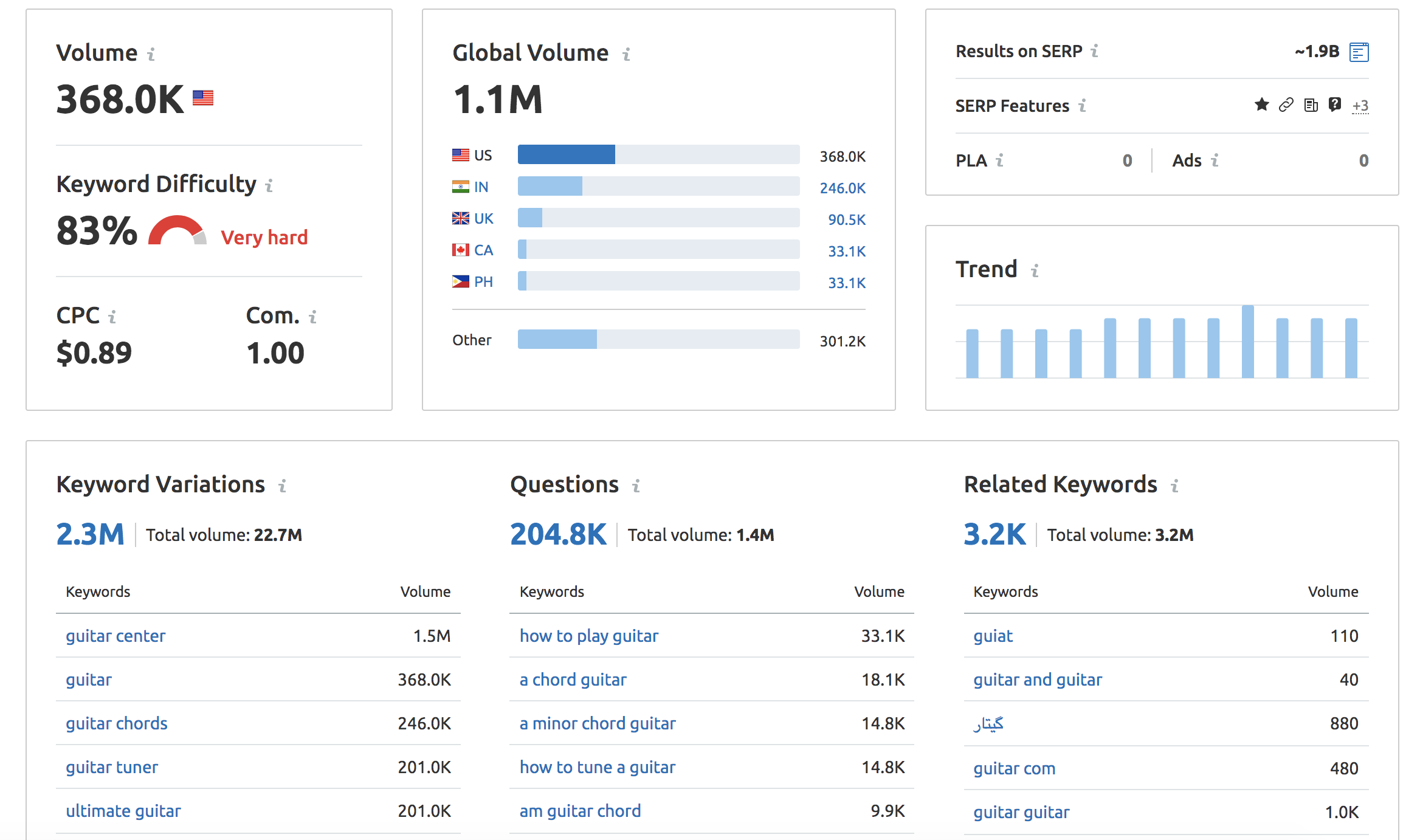Open the 'a chord guitar' question link
The height and width of the screenshot is (840, 1420).
(x=573, y=680)
